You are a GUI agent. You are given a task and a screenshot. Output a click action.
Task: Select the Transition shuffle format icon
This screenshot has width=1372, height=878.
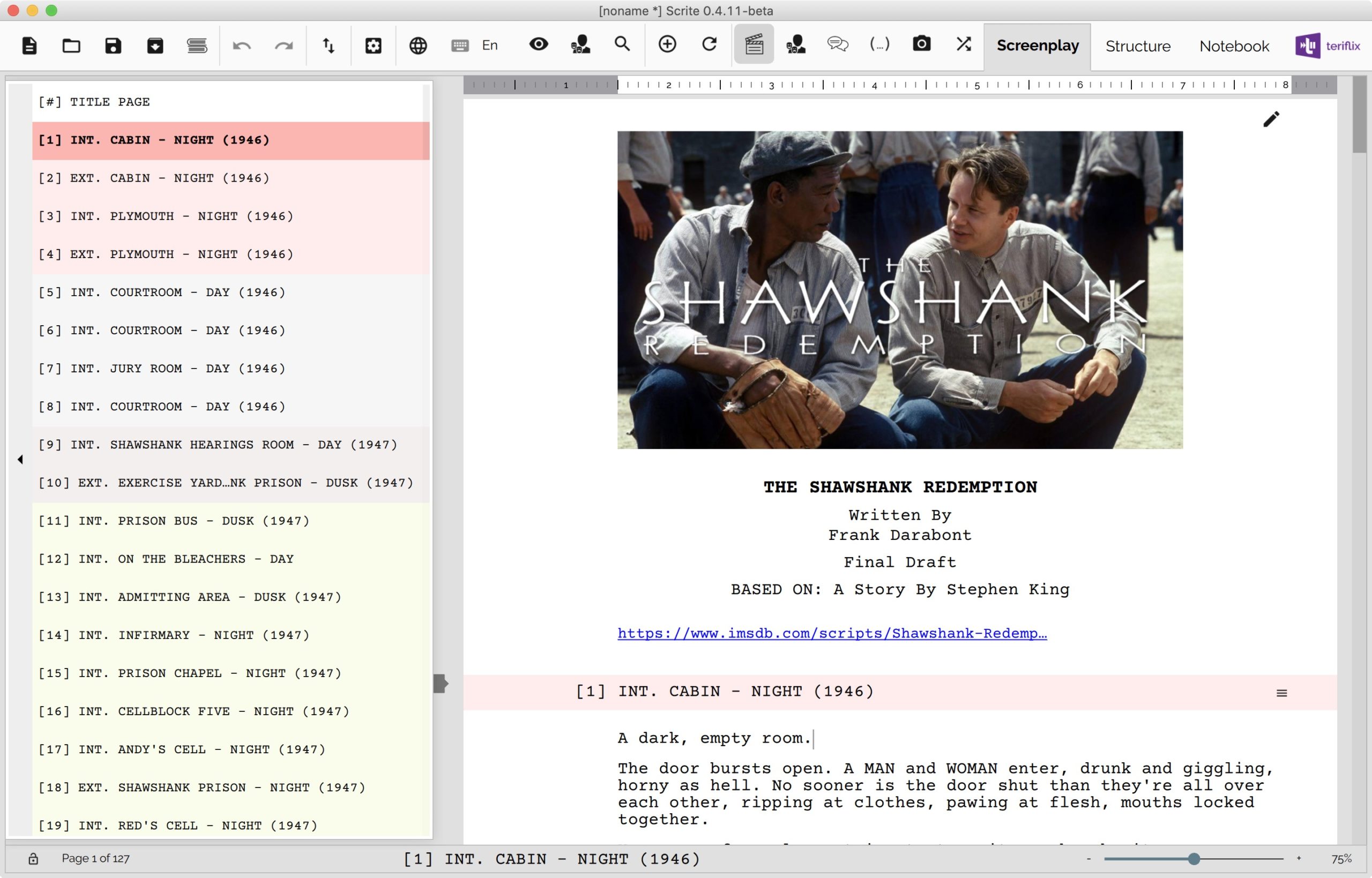[964, 44]
